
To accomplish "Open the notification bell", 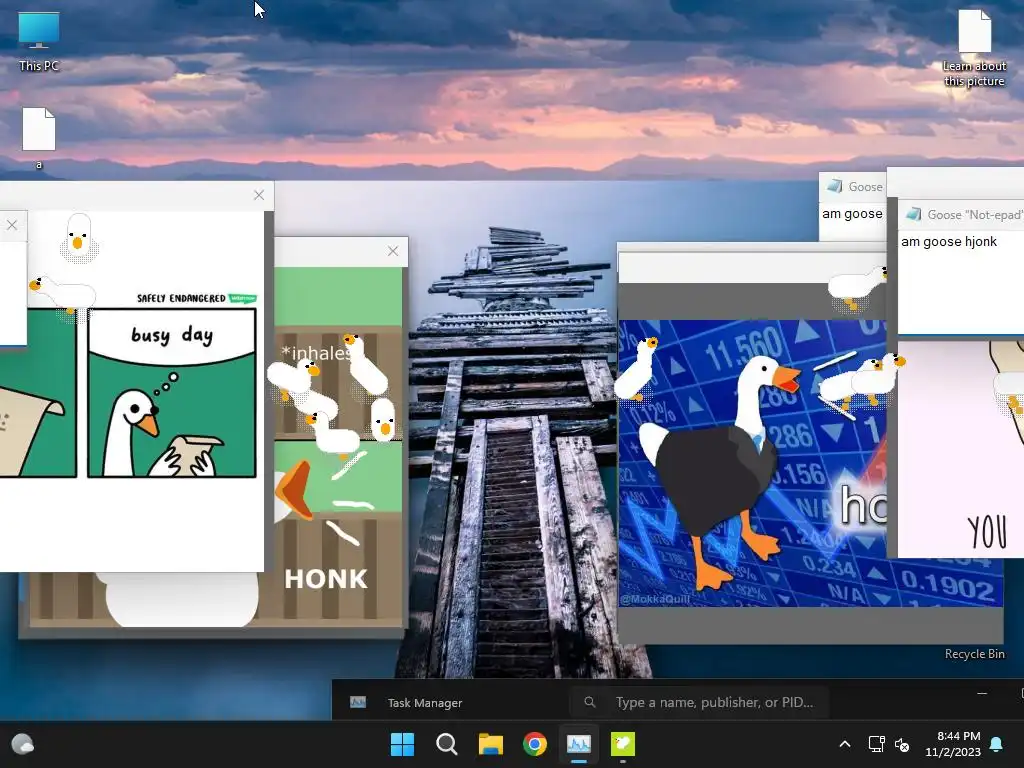I will (x=997, y=744).
